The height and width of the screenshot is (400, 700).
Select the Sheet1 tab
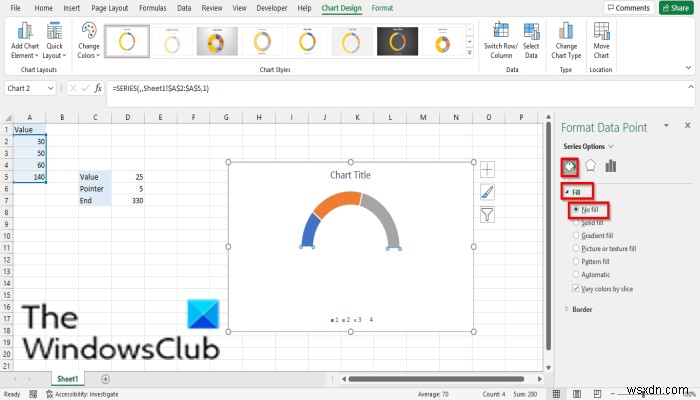[67, 379]
